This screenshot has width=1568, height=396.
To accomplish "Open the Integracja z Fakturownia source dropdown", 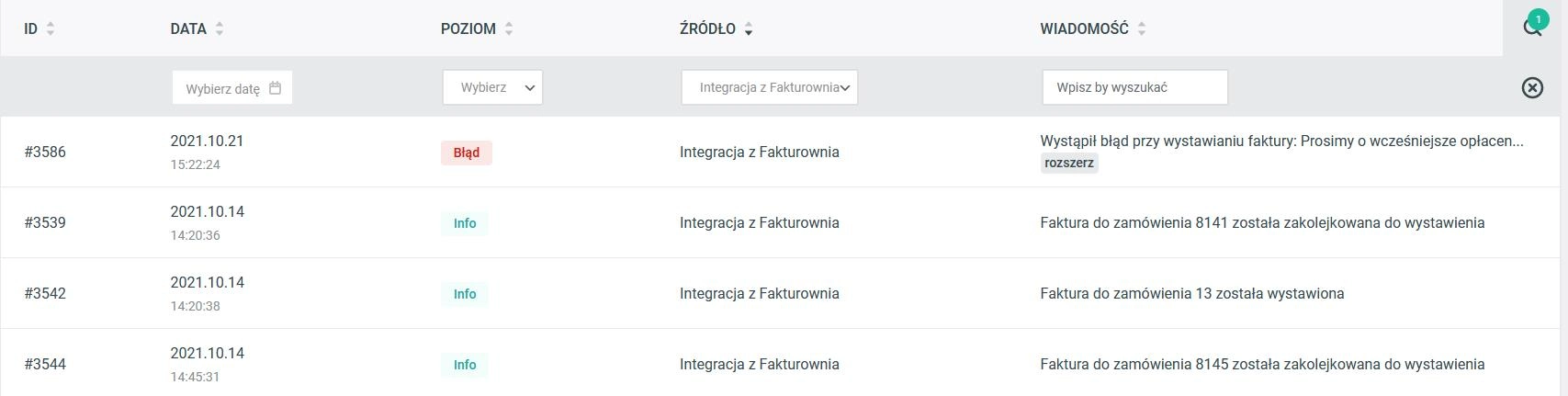I will (769, 87).
